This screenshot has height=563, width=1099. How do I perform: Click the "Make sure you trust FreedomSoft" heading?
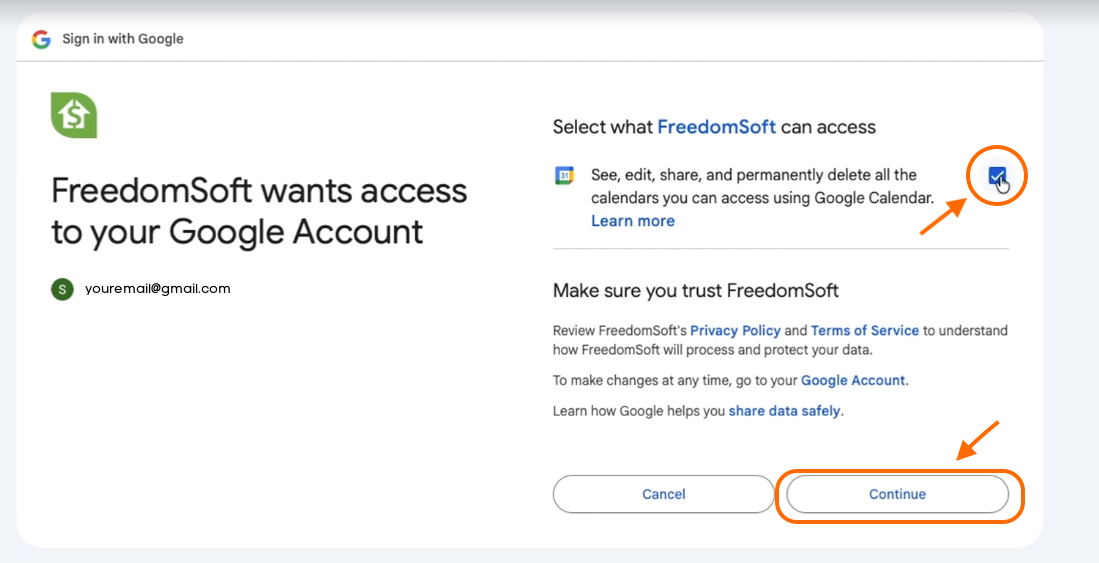tap(695, 291)
